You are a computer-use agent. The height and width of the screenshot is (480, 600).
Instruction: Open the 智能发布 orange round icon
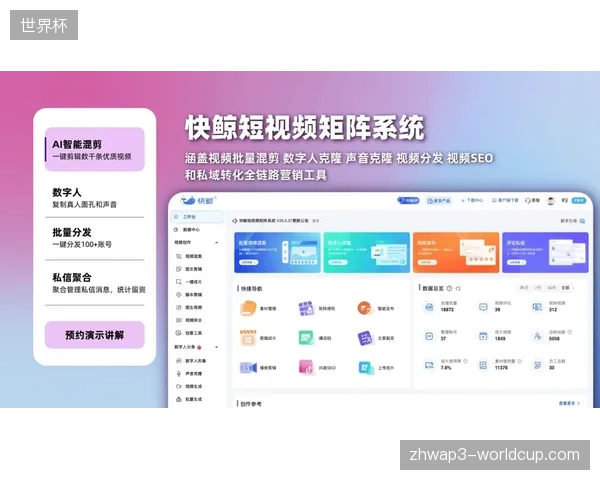coord(365,308)
